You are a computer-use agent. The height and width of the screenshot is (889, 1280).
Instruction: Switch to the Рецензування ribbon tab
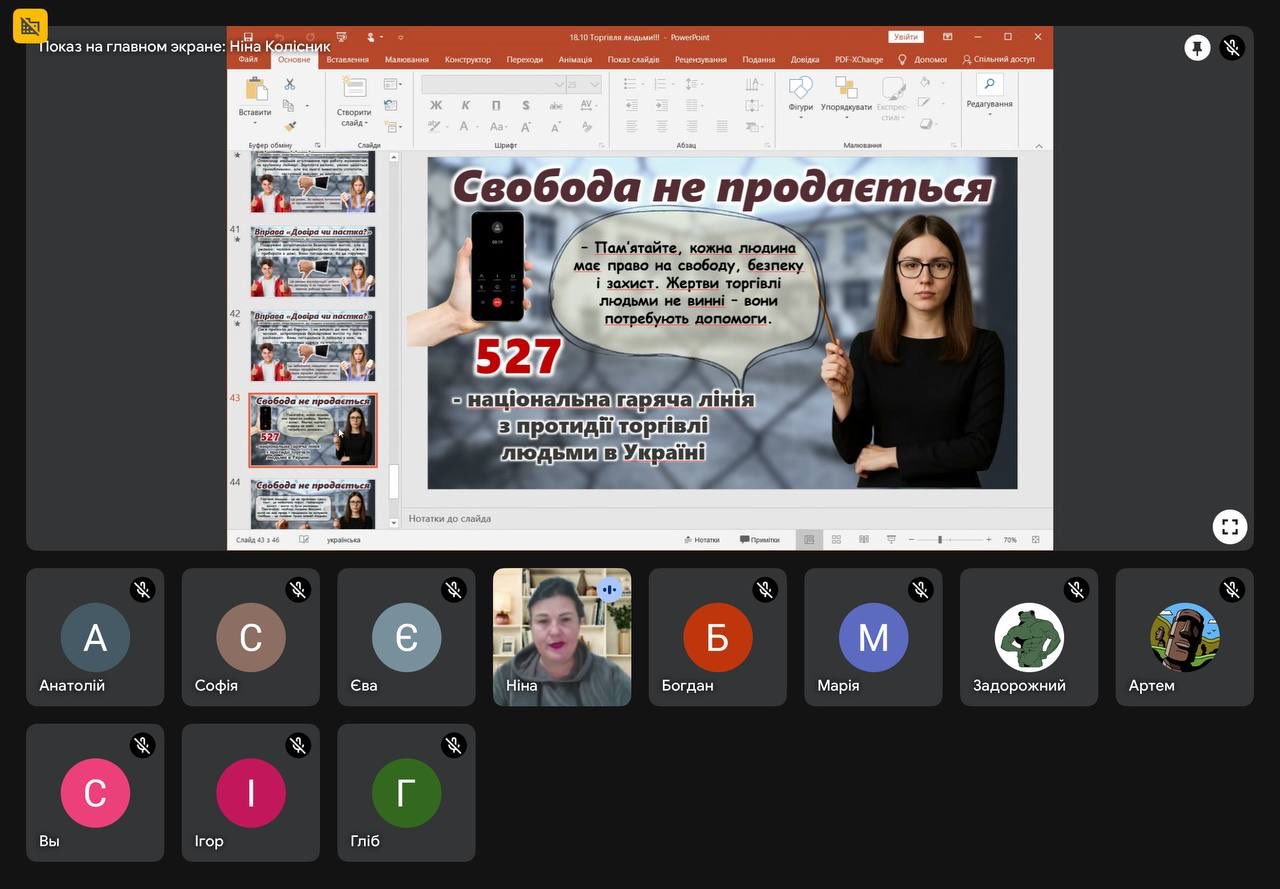[x=701, y=60]
